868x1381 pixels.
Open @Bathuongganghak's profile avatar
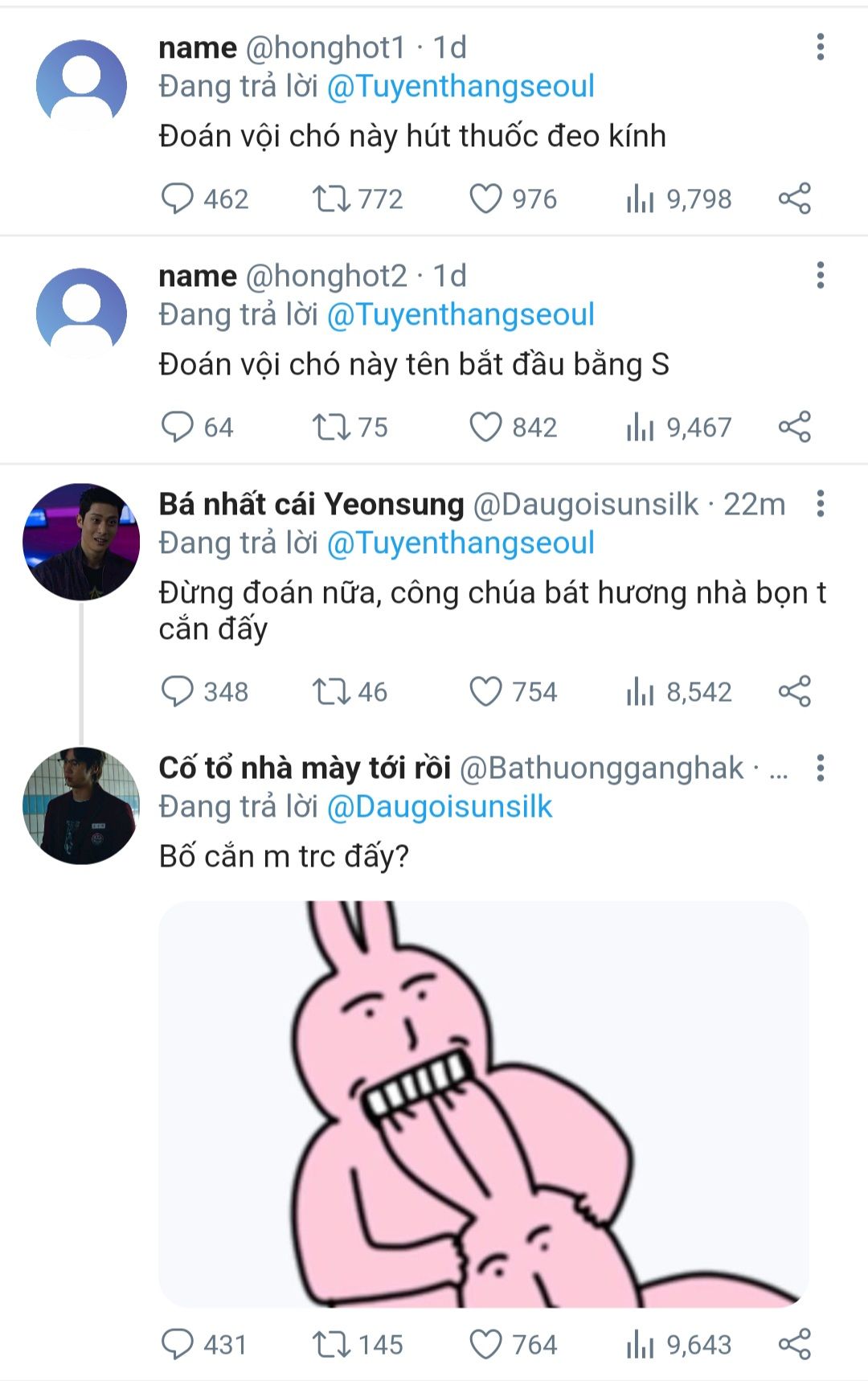click(81, 805)
